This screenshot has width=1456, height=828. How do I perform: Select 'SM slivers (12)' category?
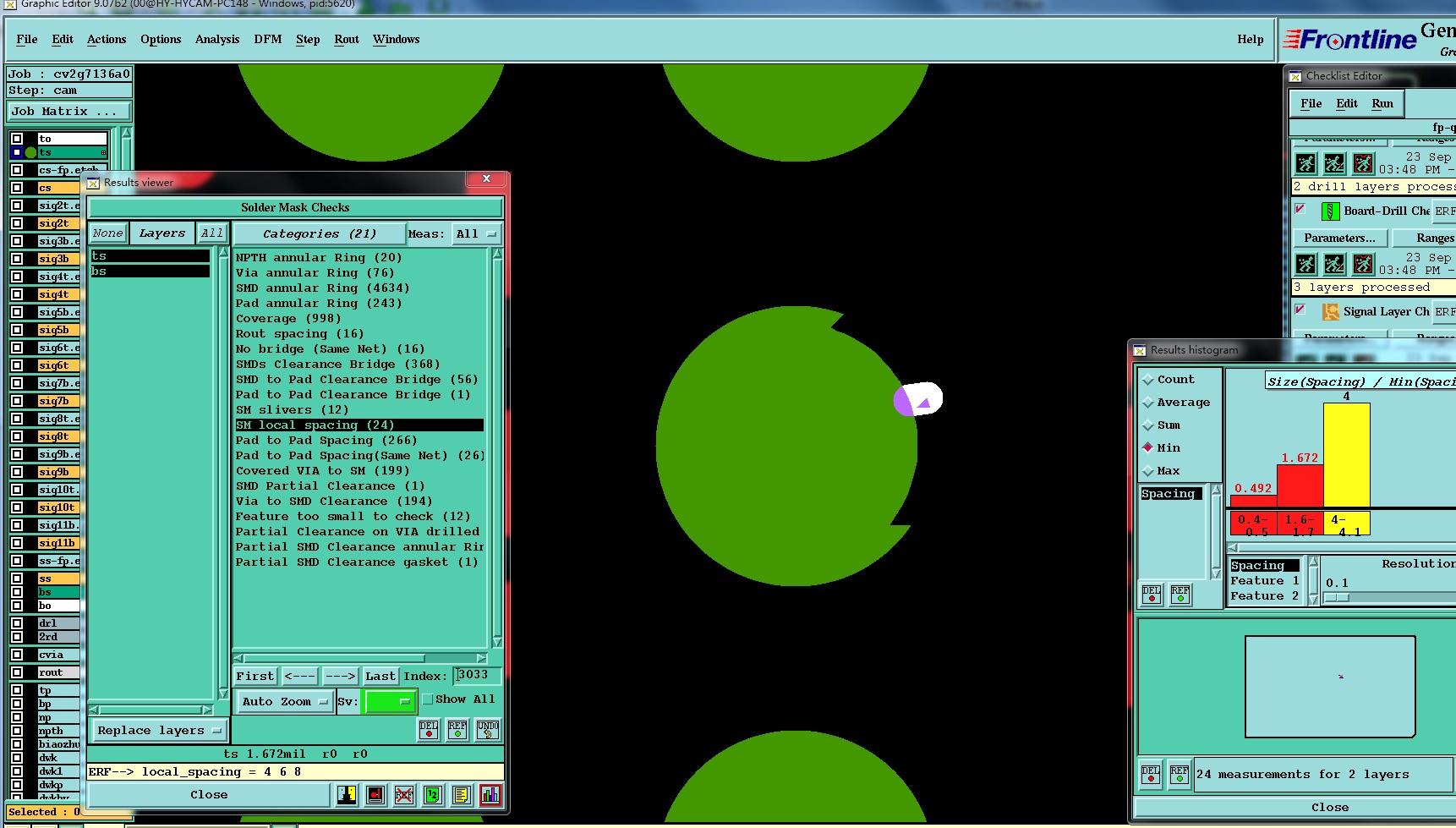click(x=292, y=410)
